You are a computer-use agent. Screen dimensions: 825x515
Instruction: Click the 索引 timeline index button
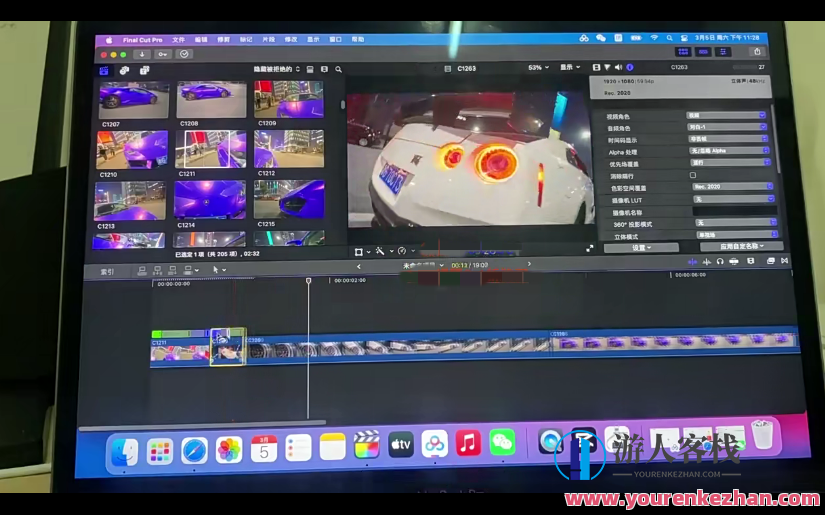pos(107,271)
